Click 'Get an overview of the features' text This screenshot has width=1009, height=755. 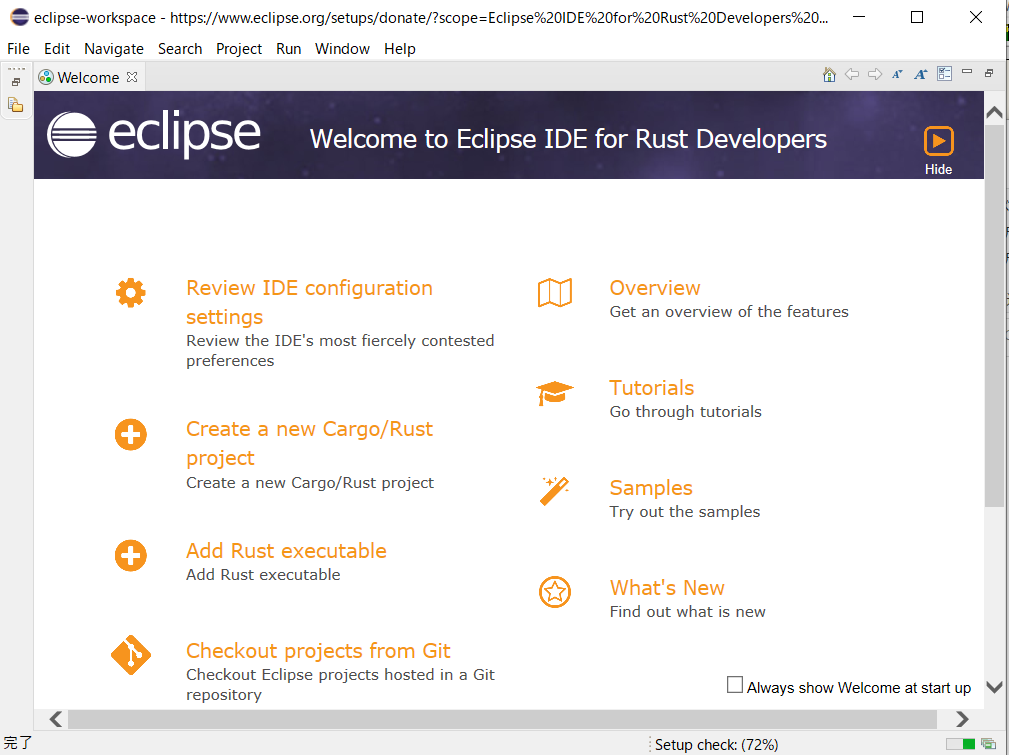point(729,312)
